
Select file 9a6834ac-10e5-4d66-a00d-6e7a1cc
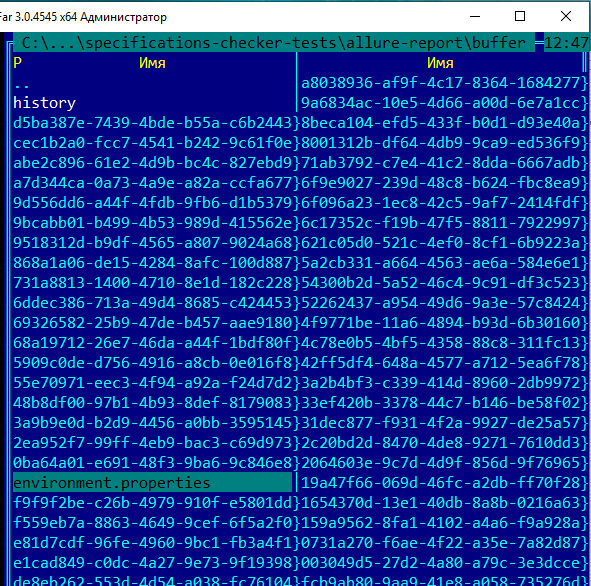coord(440,103)
